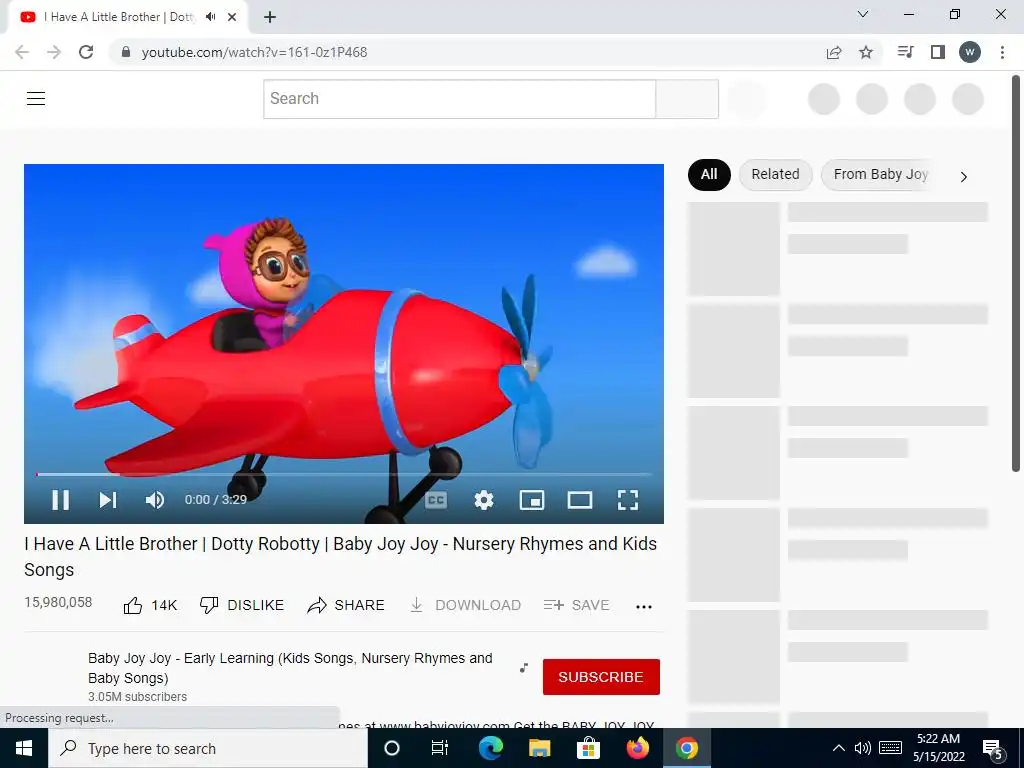Open the Windows Start menu
Image resolution: width=1024 pixels, height=768 pixels.
[x=24, y=748]
